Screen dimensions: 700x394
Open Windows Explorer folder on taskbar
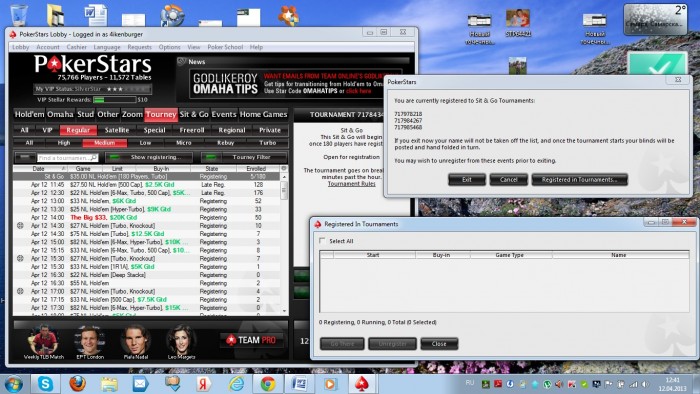pos(109,384)
